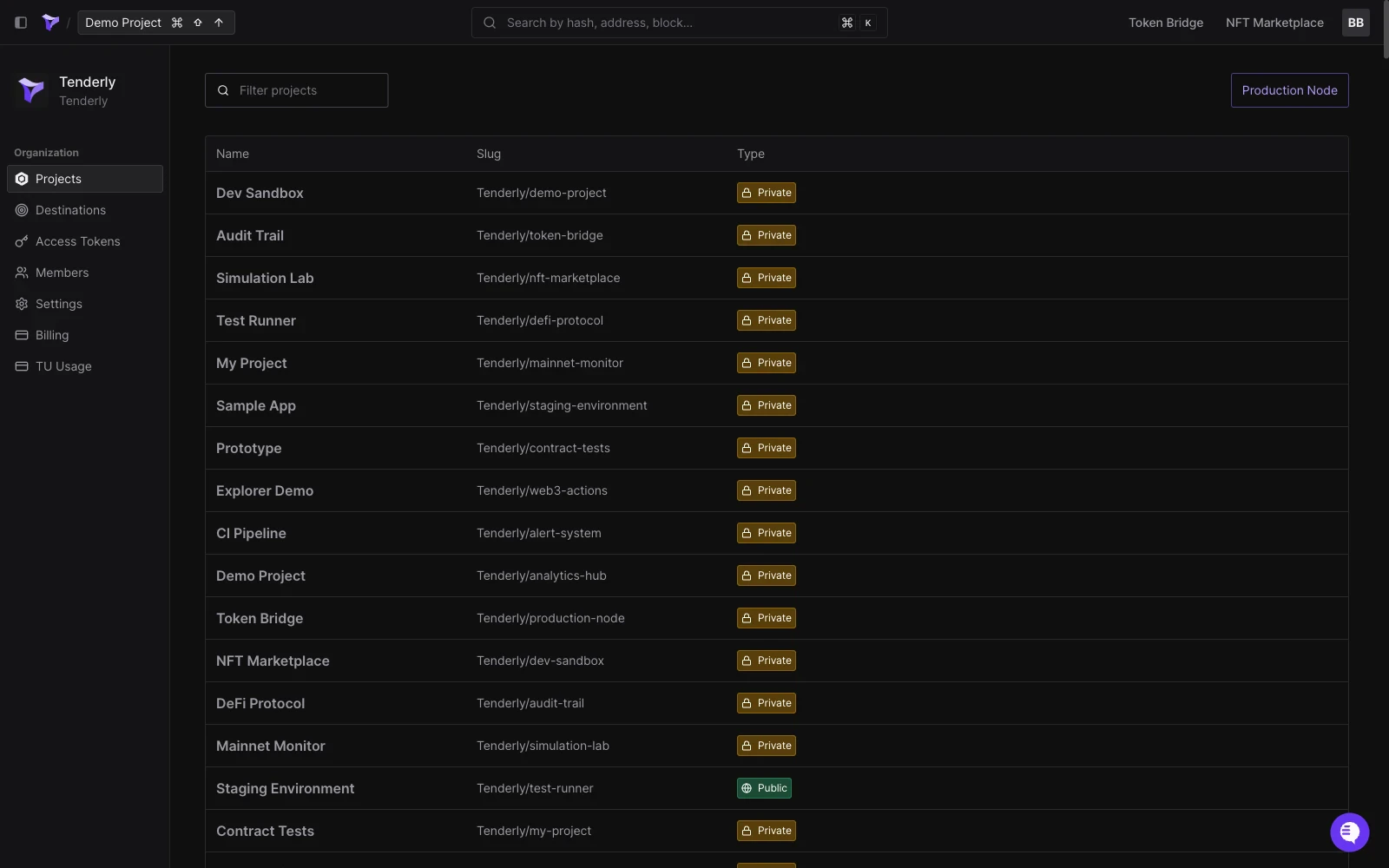
Task: Click the Private badge for Contract Tests
Action: point(767,831)
